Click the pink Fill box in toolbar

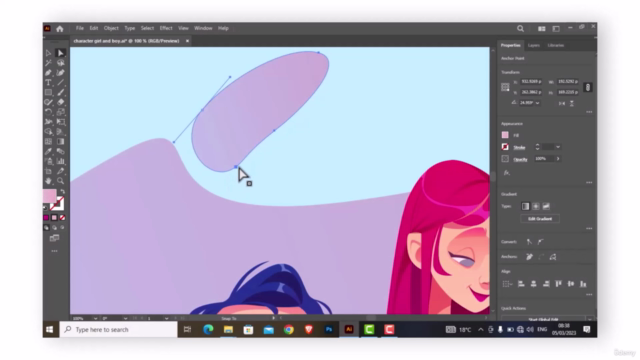click(49, 196)
